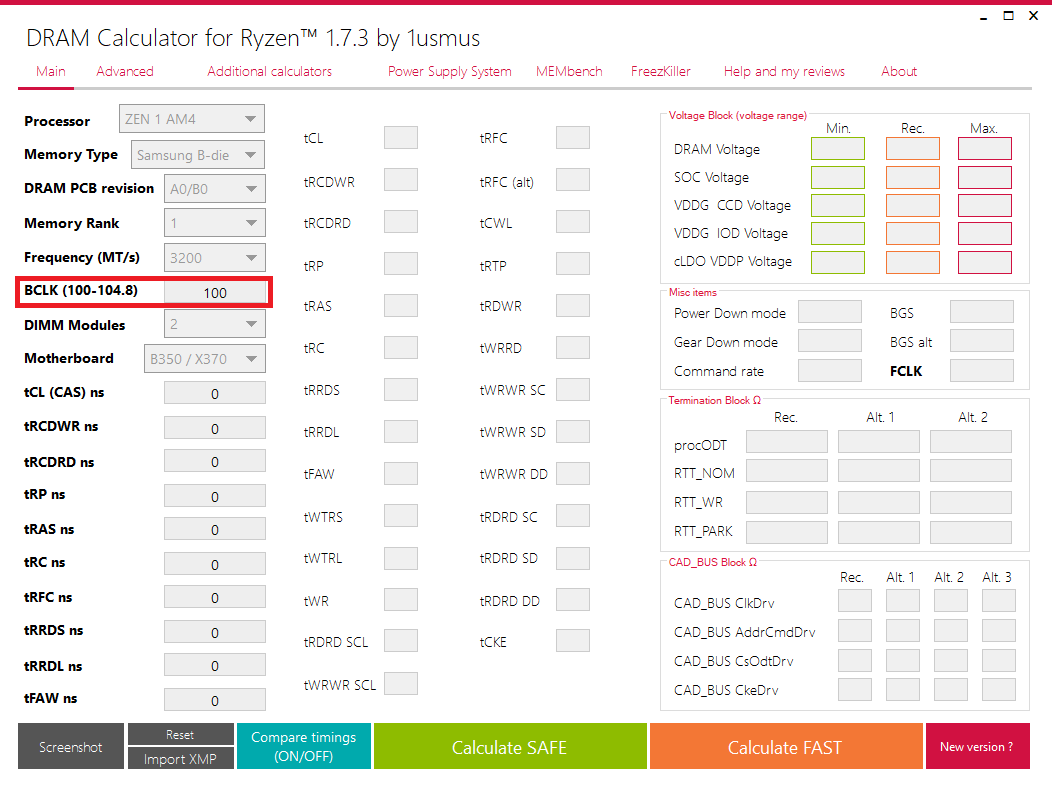
Task: Open the Processor dropdown showing ZEN 1 AM4
Action: click(x=191, y=118)
